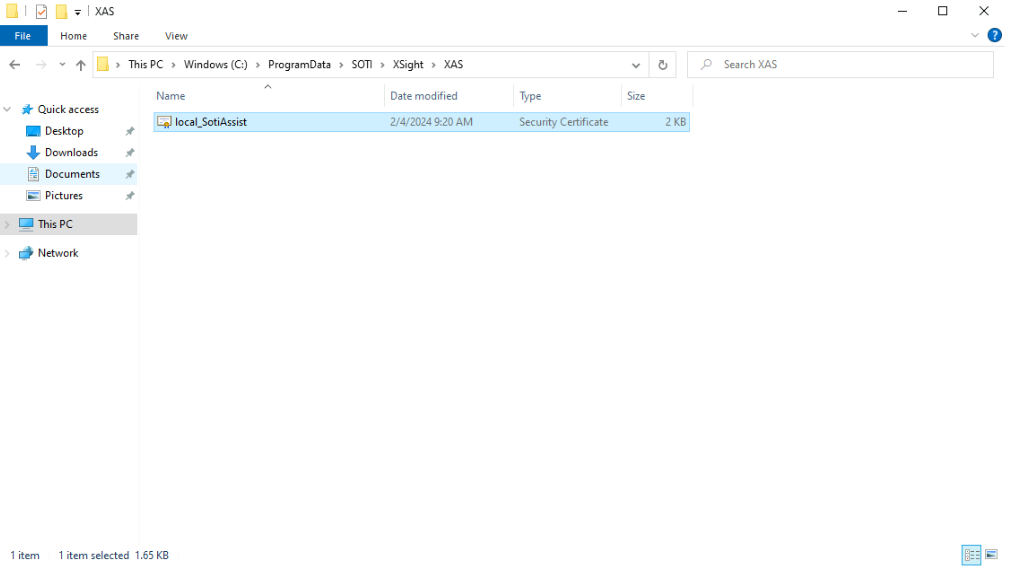The height and width of the screenshot is (573, 1009).
Task: Click Windows (C:) in the address path
Action: (216, 64)
